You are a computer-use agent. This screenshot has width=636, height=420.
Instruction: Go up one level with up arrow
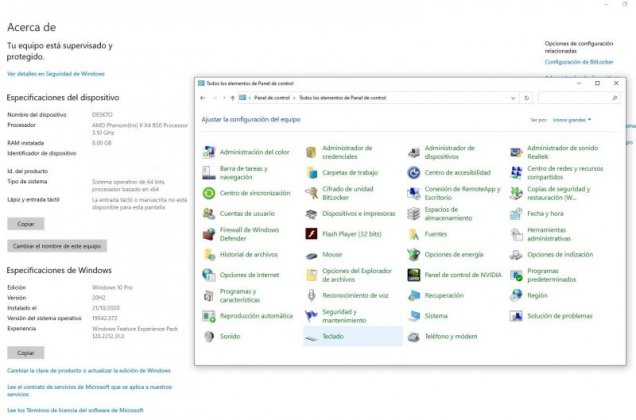[232, 98]
